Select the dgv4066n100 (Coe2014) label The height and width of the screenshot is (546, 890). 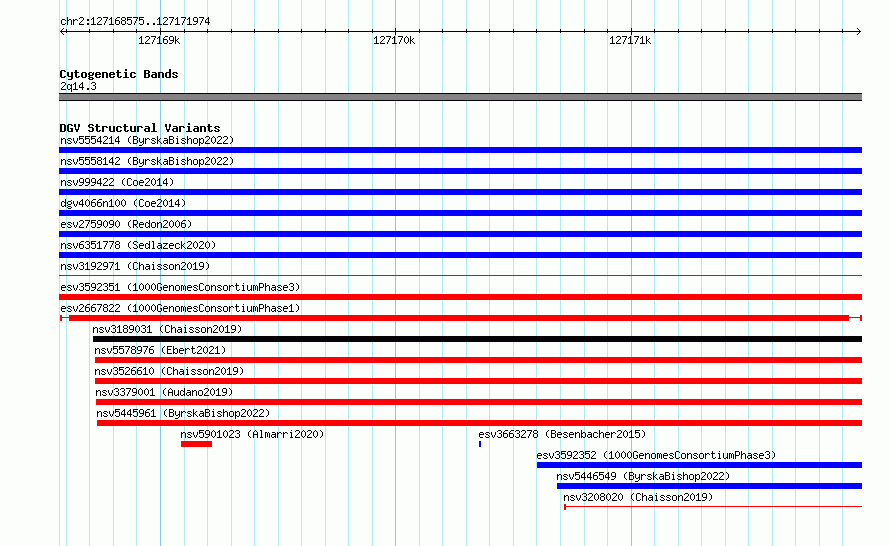click(x=123, y=203)
